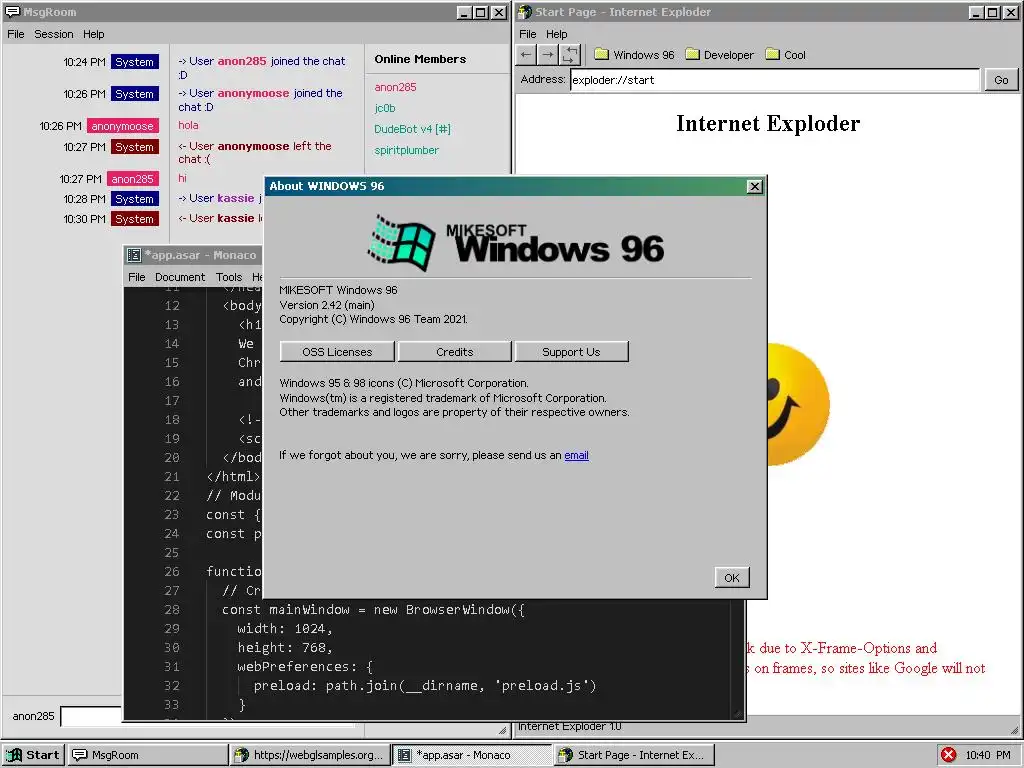
Task: Click the red error icon in system tray
Action: tap(948, 755)
